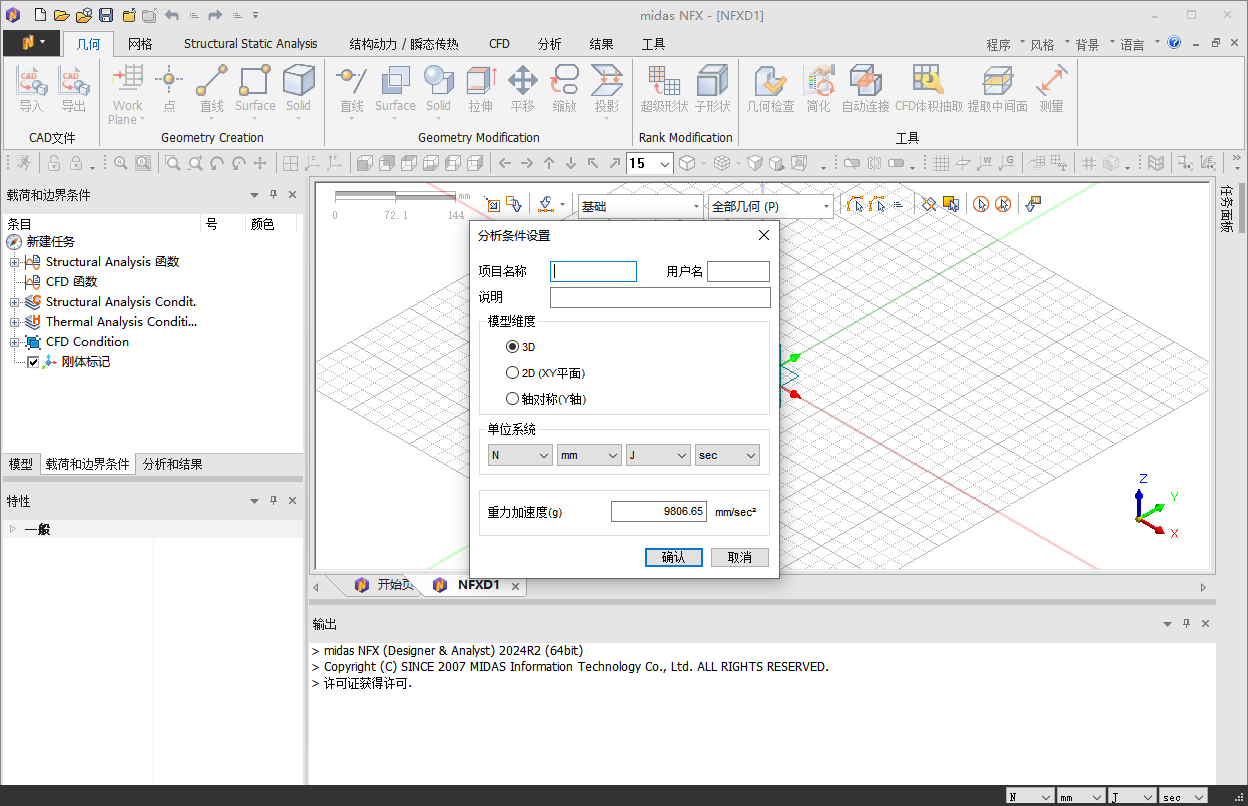1248x806 pixels.
Task: Open the time unit sec dropdown in dialog
Action: [x=727, y=455]
